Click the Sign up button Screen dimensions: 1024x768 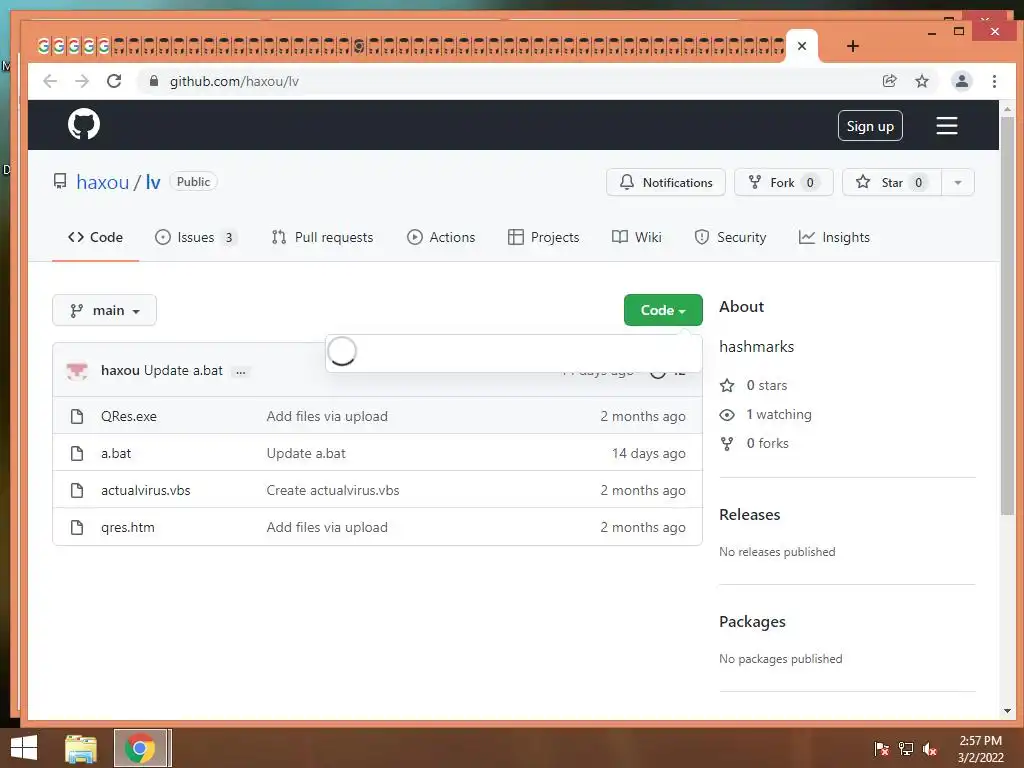pyautogui.click(x=870, y=126)
